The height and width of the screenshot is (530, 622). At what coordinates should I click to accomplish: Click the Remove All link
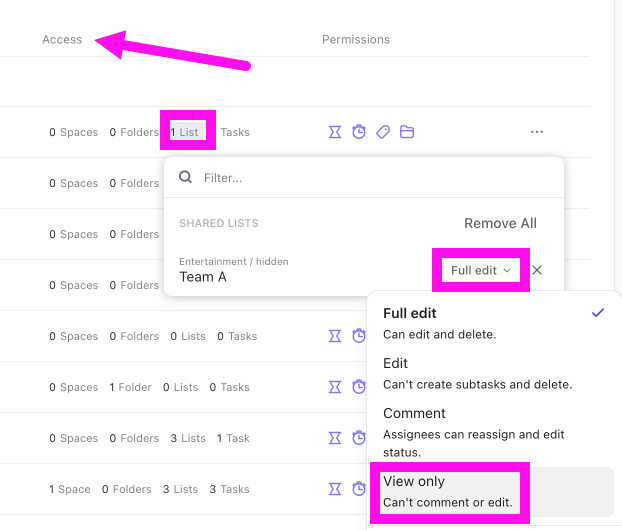coord(500,223)
